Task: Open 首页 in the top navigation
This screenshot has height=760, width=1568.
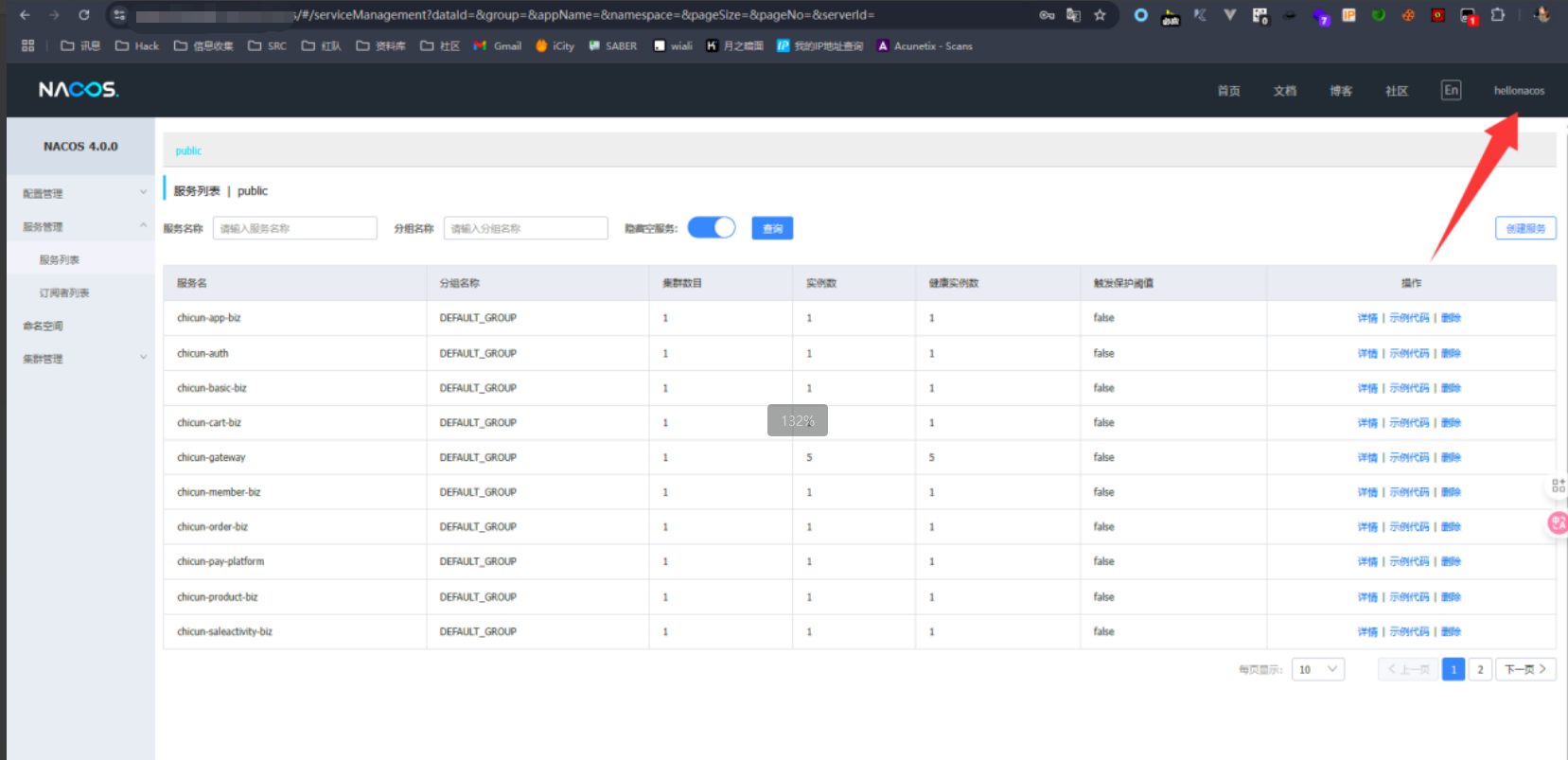Action: (x=1228, y=91)
